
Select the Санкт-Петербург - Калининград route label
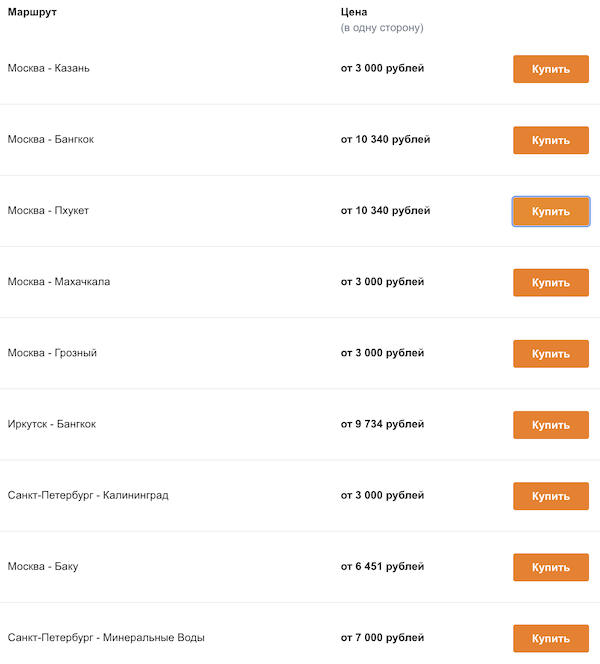[88, 495]
